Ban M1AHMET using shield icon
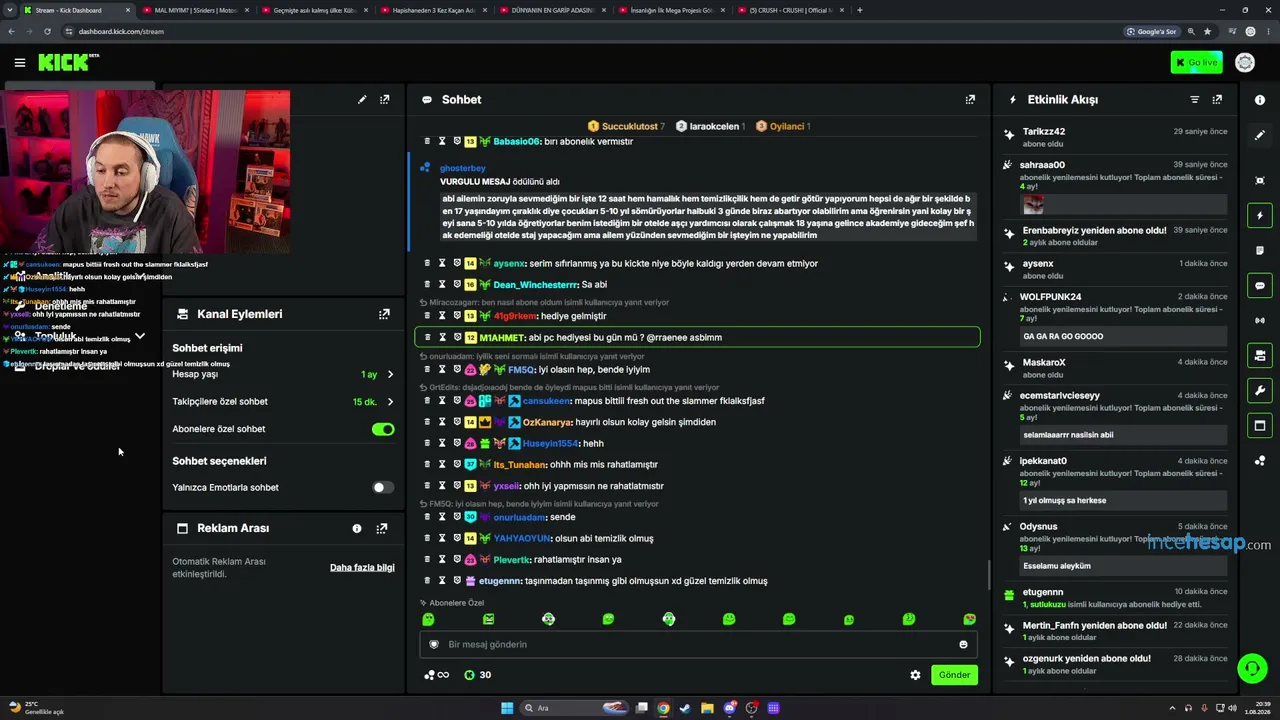The width and height of the screenshot is (1280, 720). pyautogui.click(x=457, y=338)
